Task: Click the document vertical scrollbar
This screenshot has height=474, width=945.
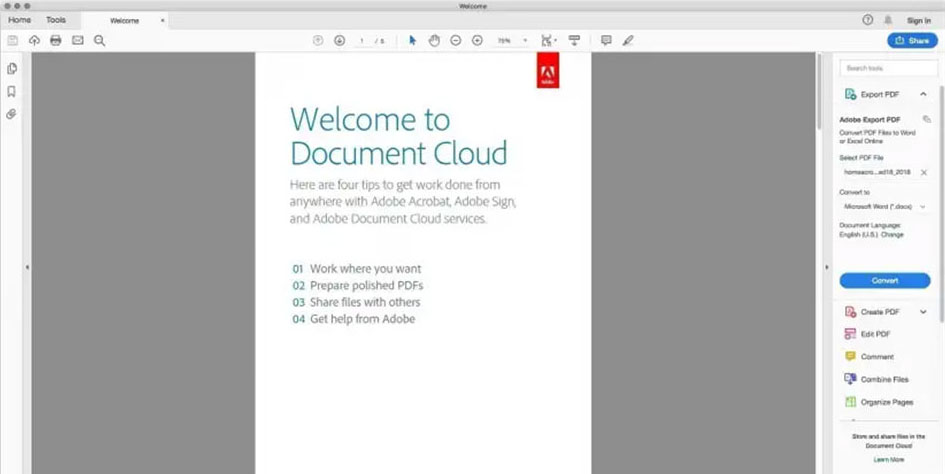Action: tap(819, 90)
